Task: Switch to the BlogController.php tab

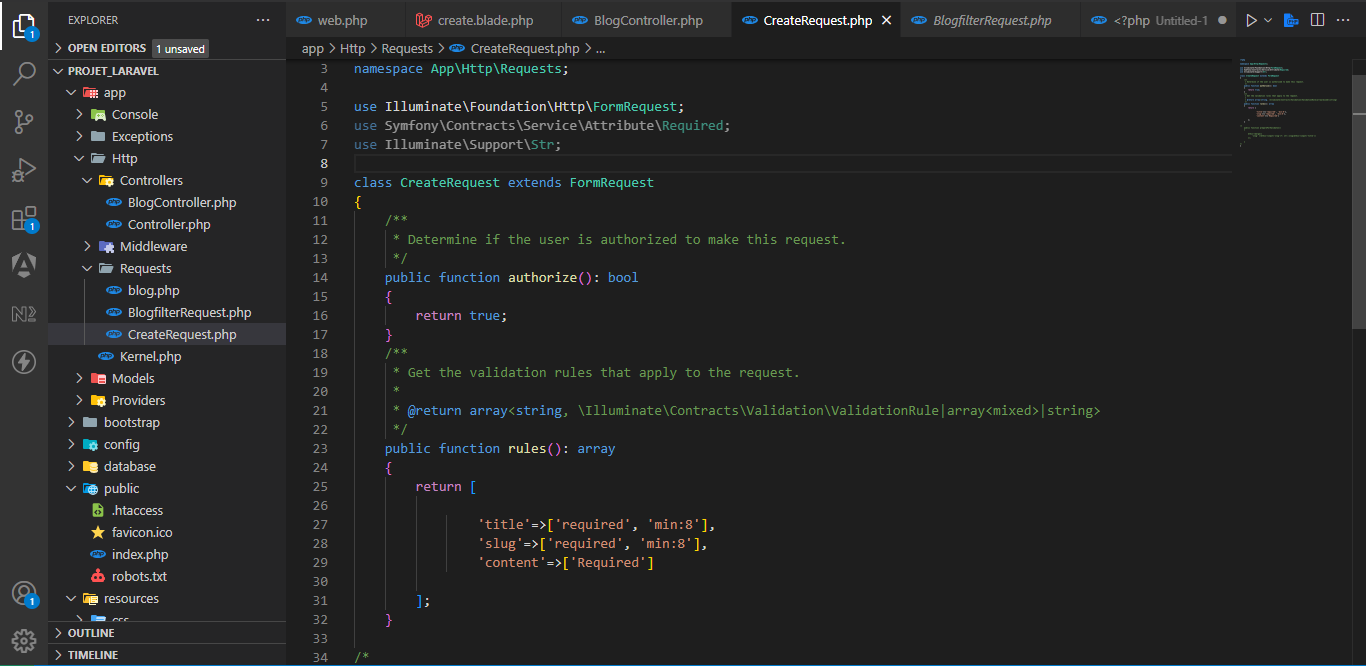Action: (647, 21)
